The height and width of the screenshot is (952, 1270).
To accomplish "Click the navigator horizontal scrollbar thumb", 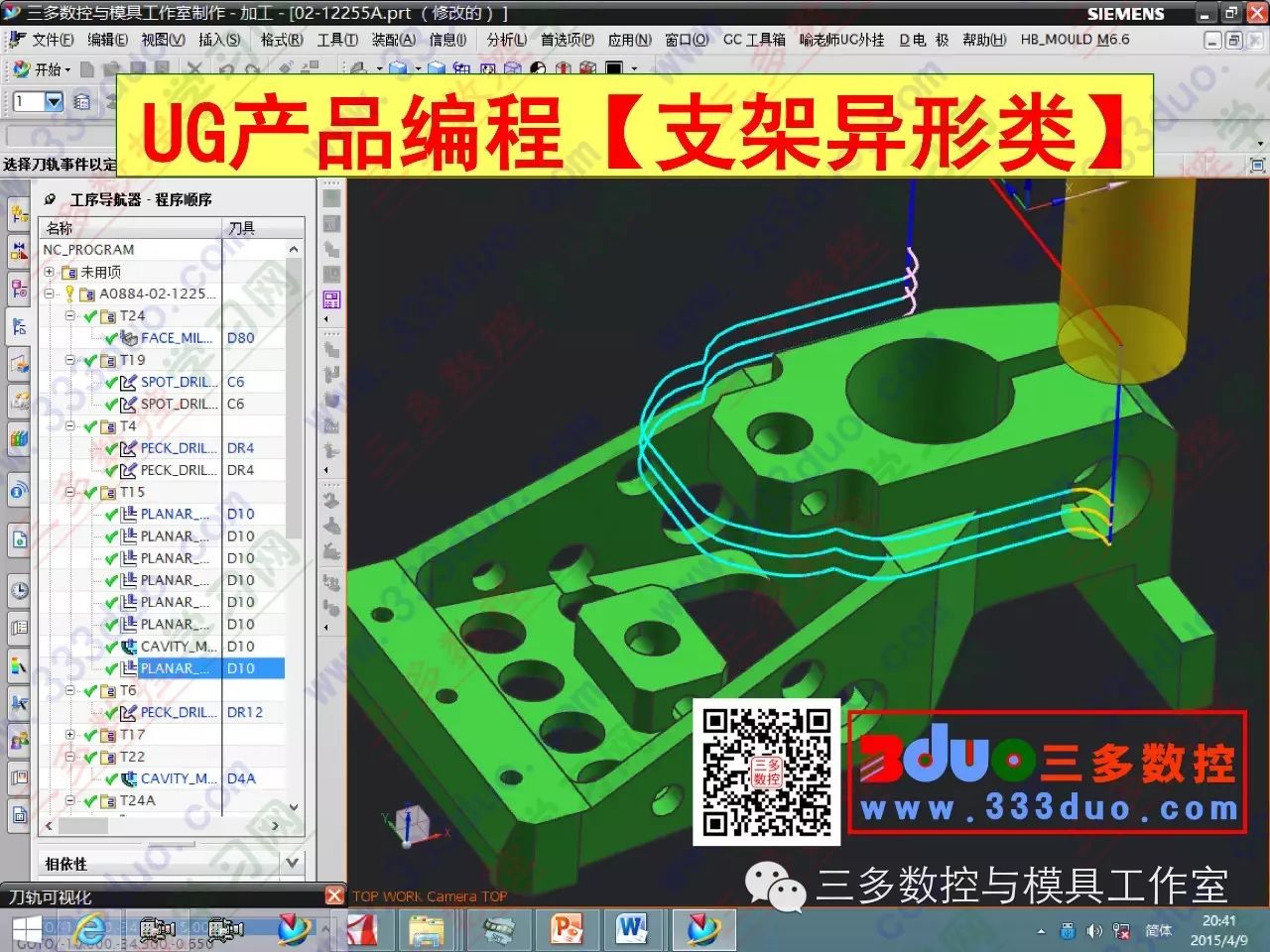I will (83, 825).
